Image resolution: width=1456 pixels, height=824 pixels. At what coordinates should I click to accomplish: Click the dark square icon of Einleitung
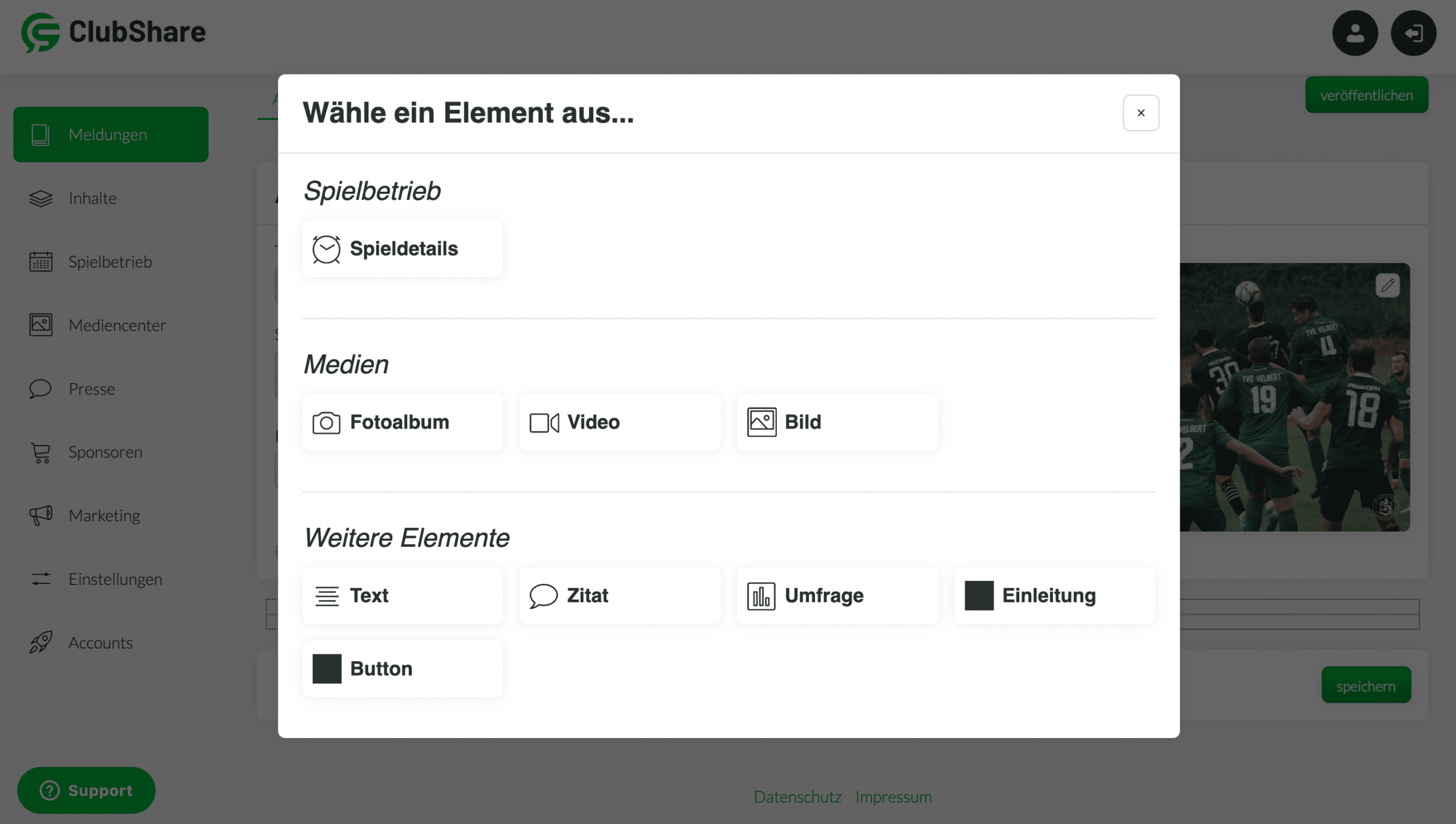click(x=979, y=596)
